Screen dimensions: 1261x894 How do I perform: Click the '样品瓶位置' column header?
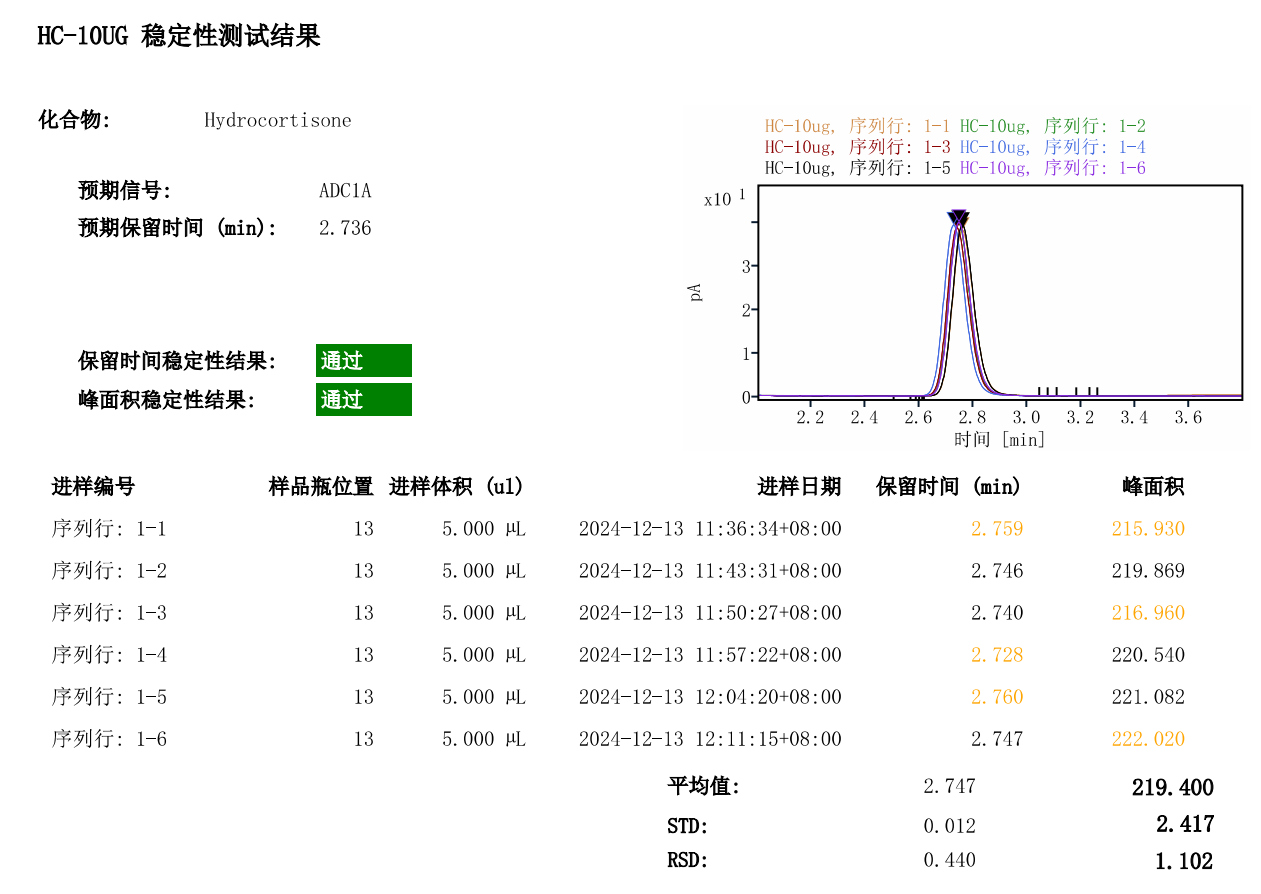click(321, 487)
